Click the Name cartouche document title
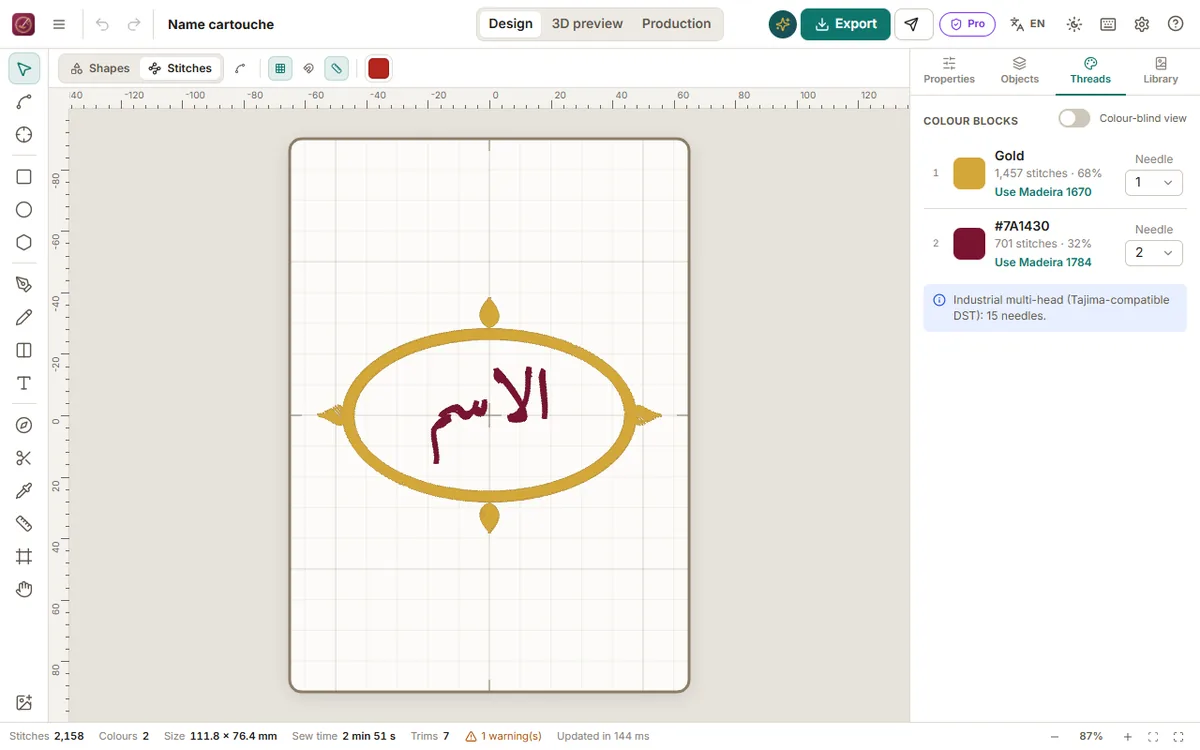 (221, 24)
